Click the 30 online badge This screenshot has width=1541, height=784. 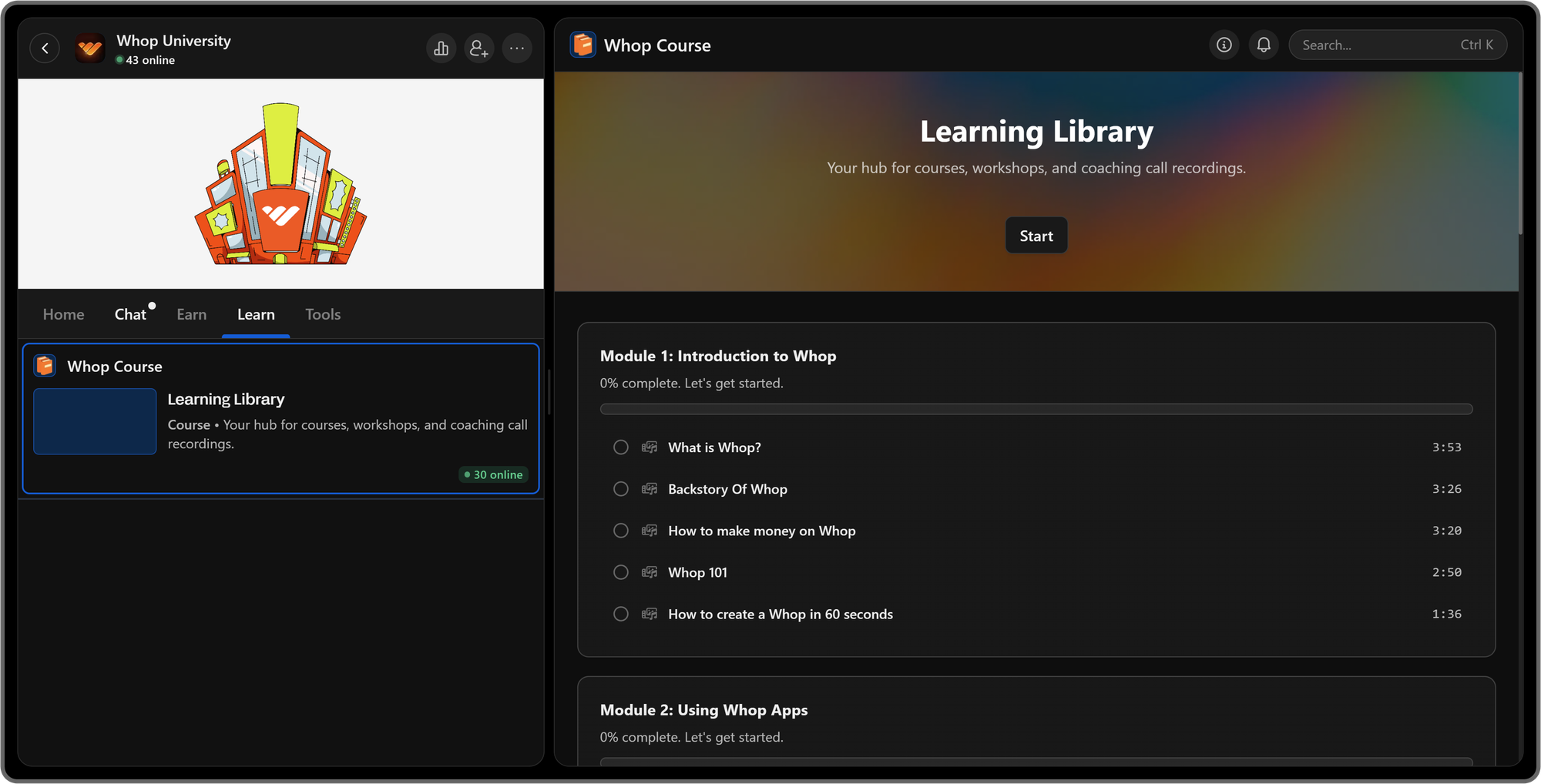pos(494,474)
